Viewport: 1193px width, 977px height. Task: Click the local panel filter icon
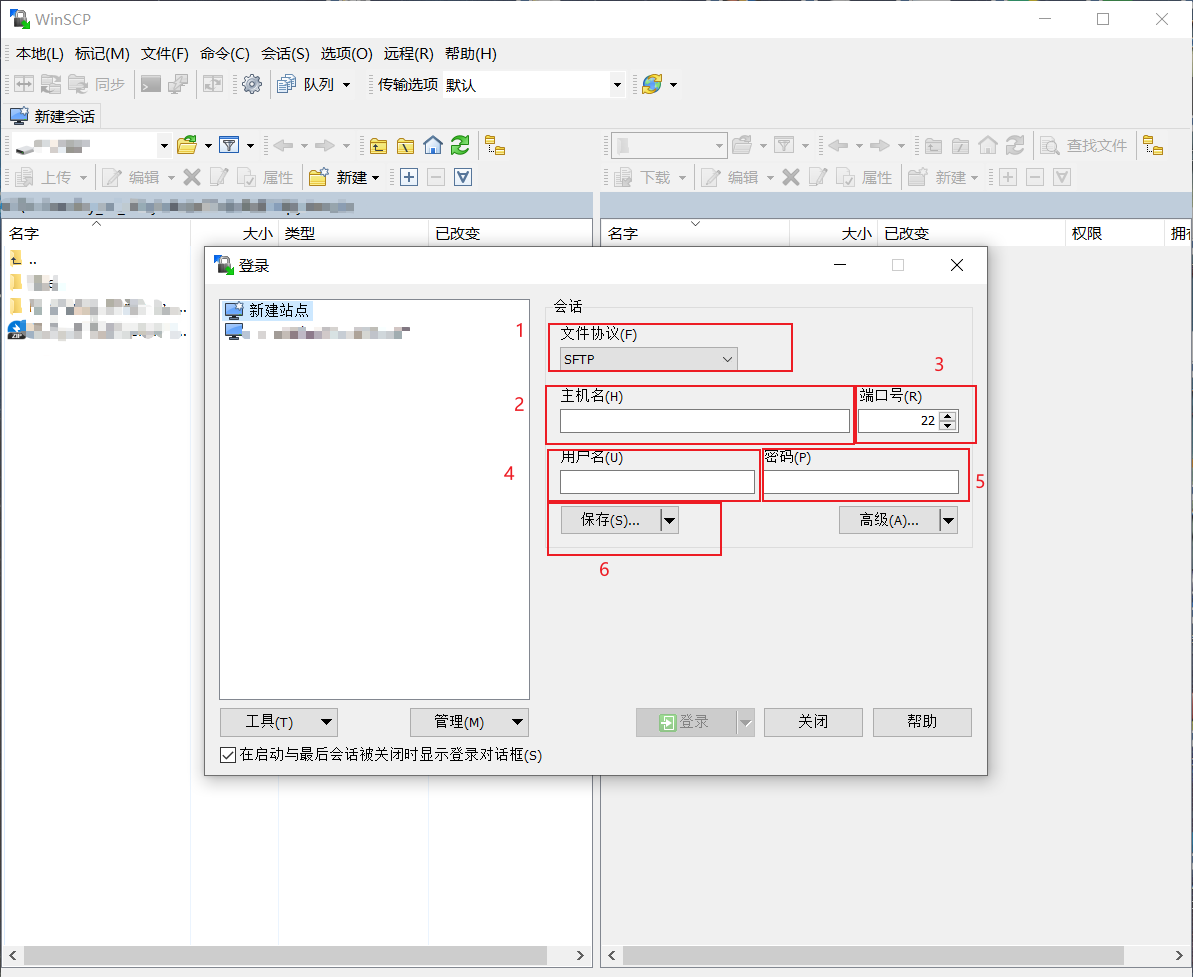229,145
